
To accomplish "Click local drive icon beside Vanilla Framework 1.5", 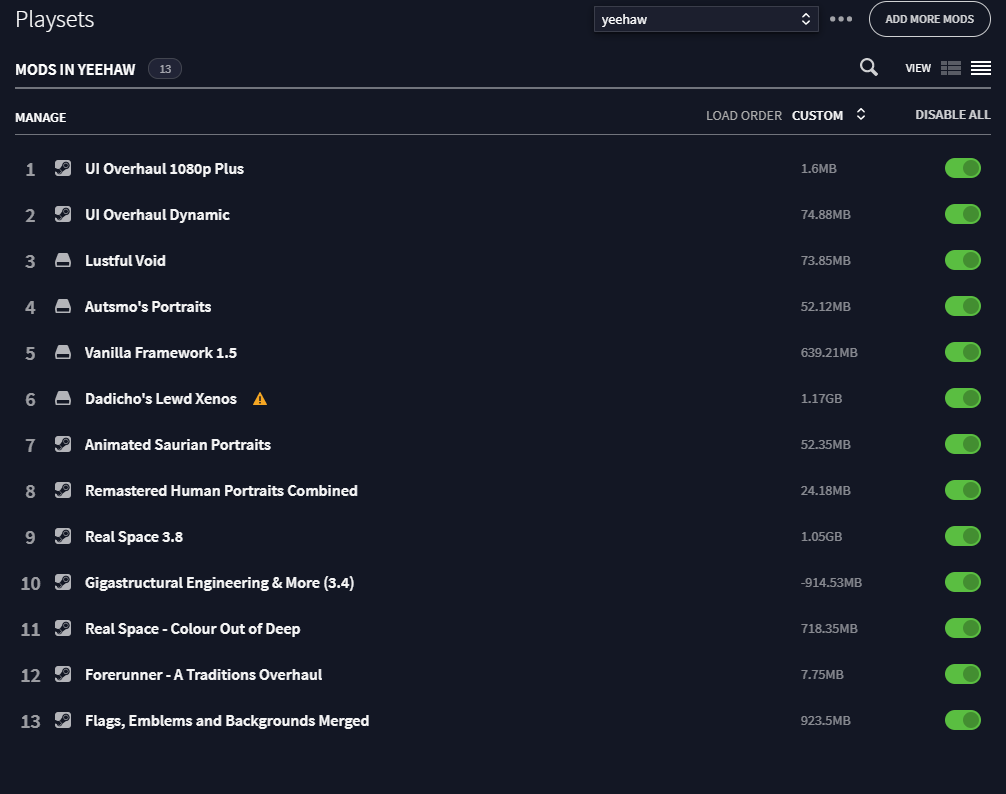I will coord(63,352).
